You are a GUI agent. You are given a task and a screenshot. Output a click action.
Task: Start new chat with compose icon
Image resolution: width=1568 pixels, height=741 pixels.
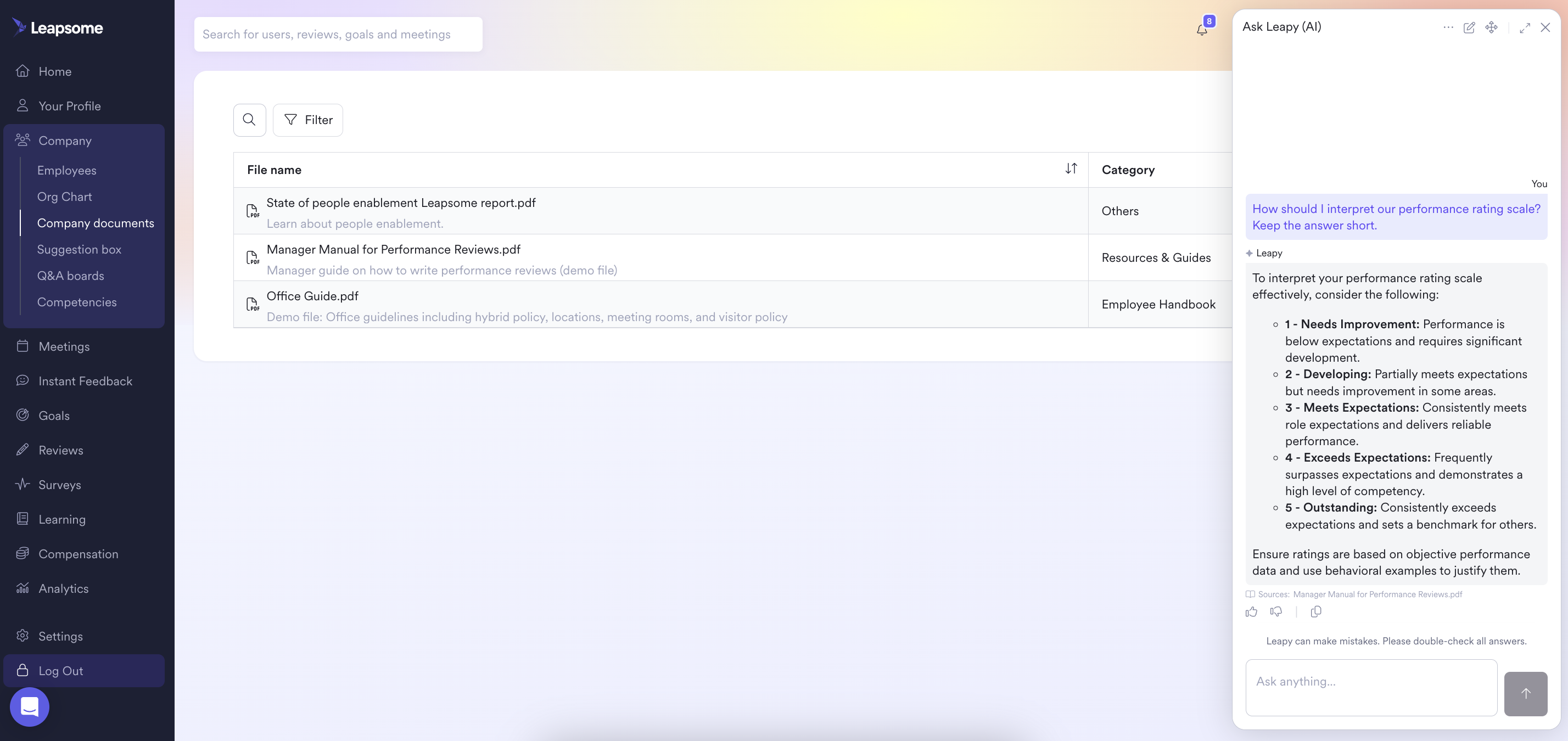(x=1469, y=27)
